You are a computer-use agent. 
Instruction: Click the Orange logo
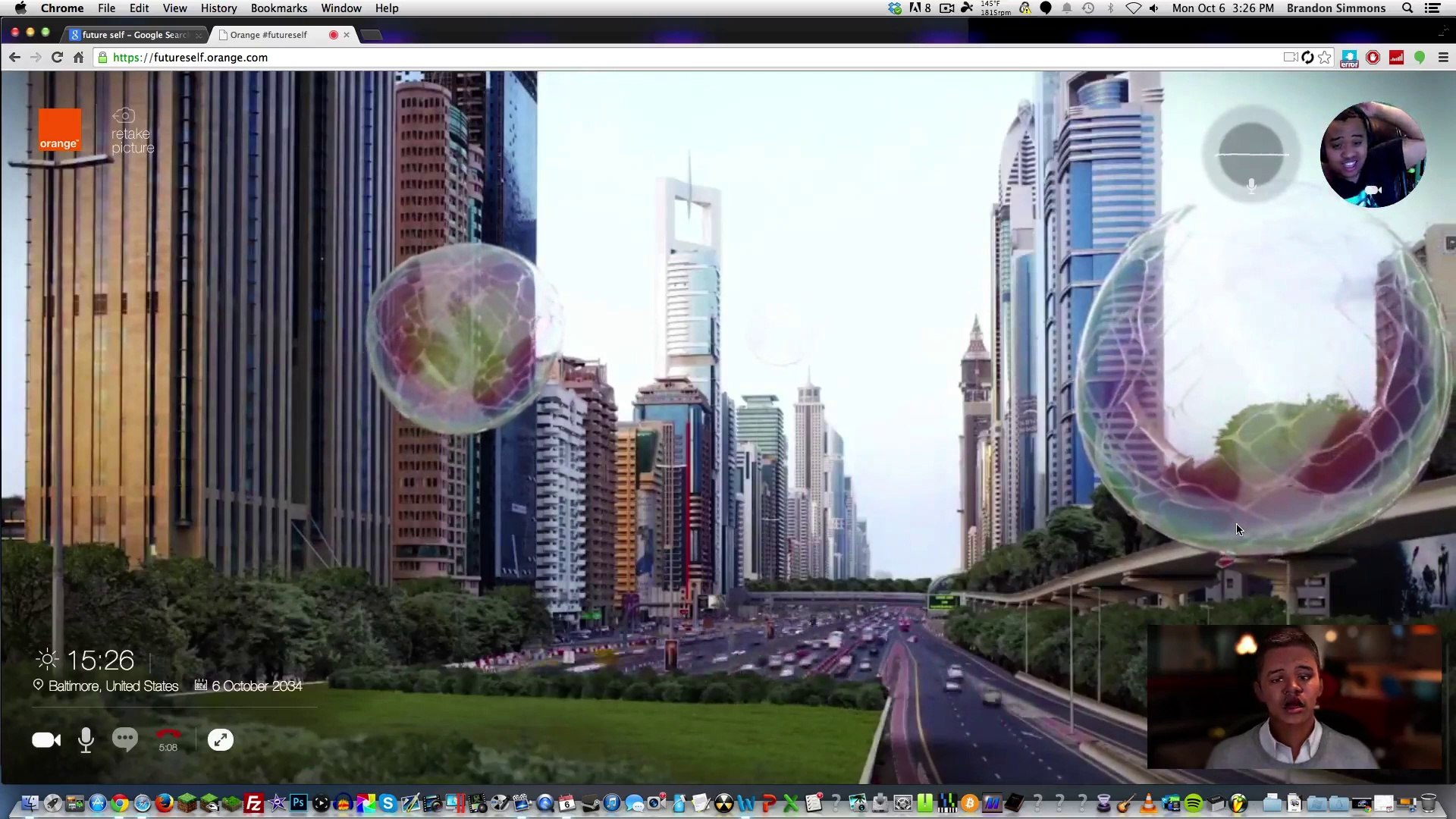(x=60, y=130)
